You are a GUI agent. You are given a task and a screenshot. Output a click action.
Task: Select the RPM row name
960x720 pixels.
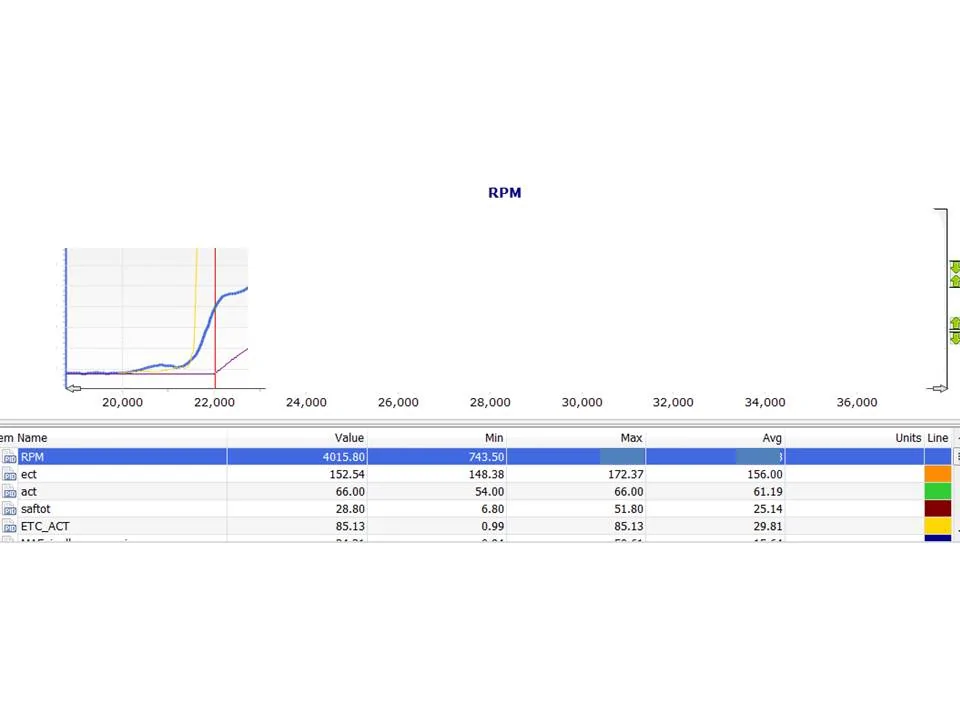(32, 457)
